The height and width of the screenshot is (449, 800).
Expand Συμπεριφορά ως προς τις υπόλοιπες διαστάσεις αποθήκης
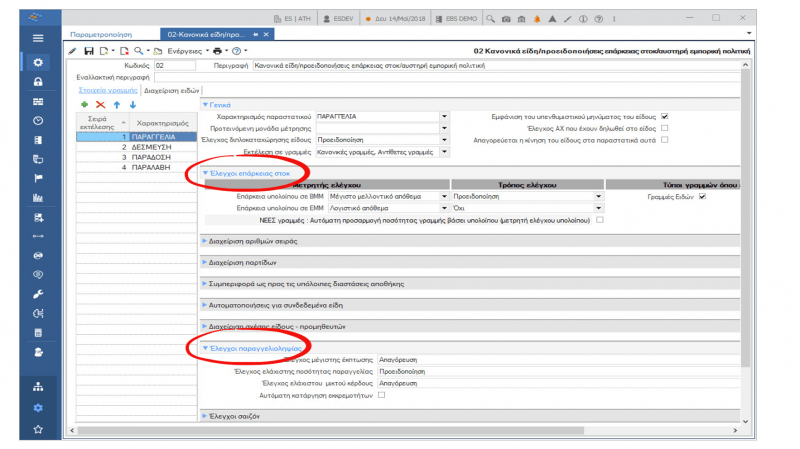[205, 284]
